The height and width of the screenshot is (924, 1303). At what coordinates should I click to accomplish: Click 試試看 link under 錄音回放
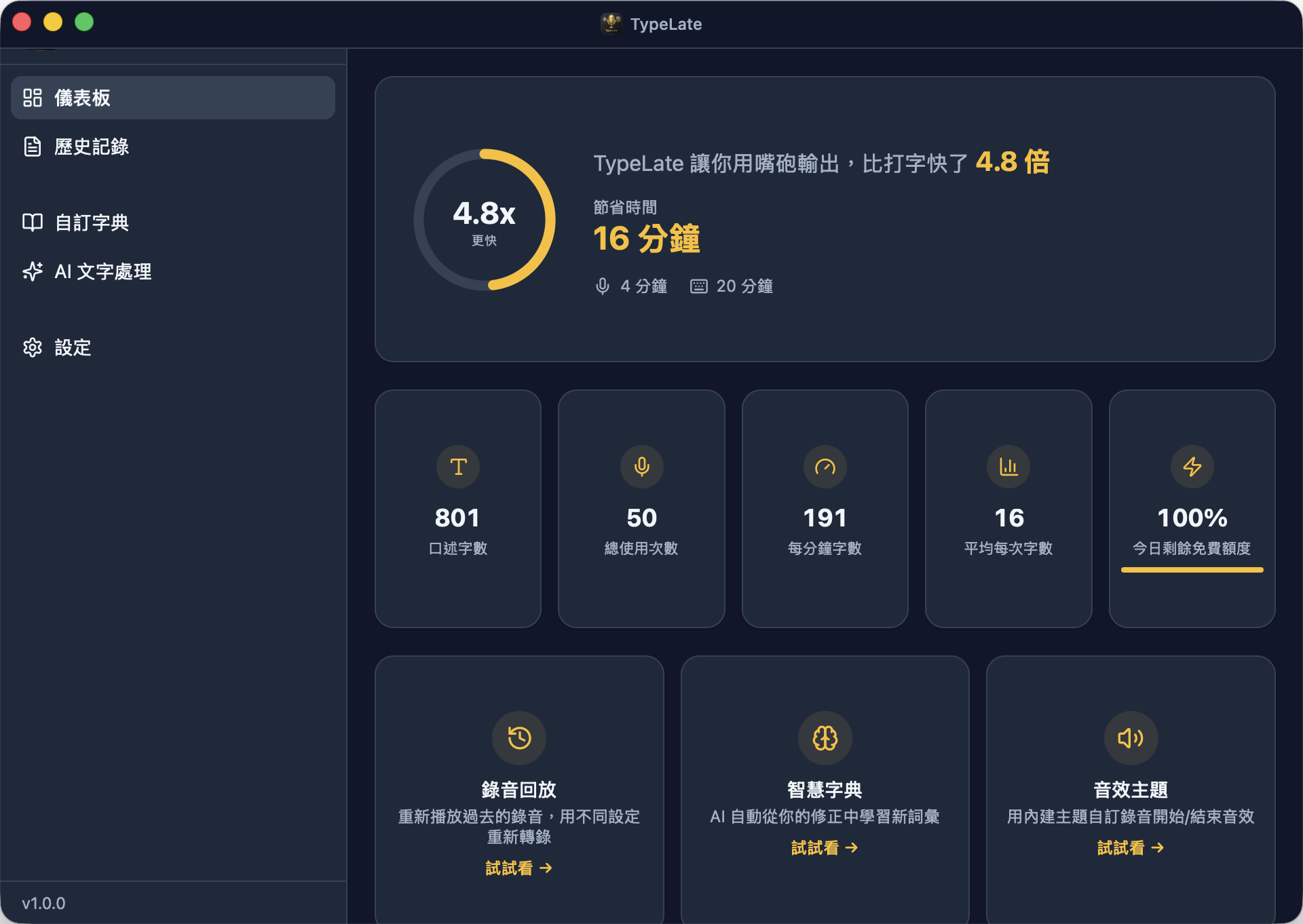coord(519,868)
